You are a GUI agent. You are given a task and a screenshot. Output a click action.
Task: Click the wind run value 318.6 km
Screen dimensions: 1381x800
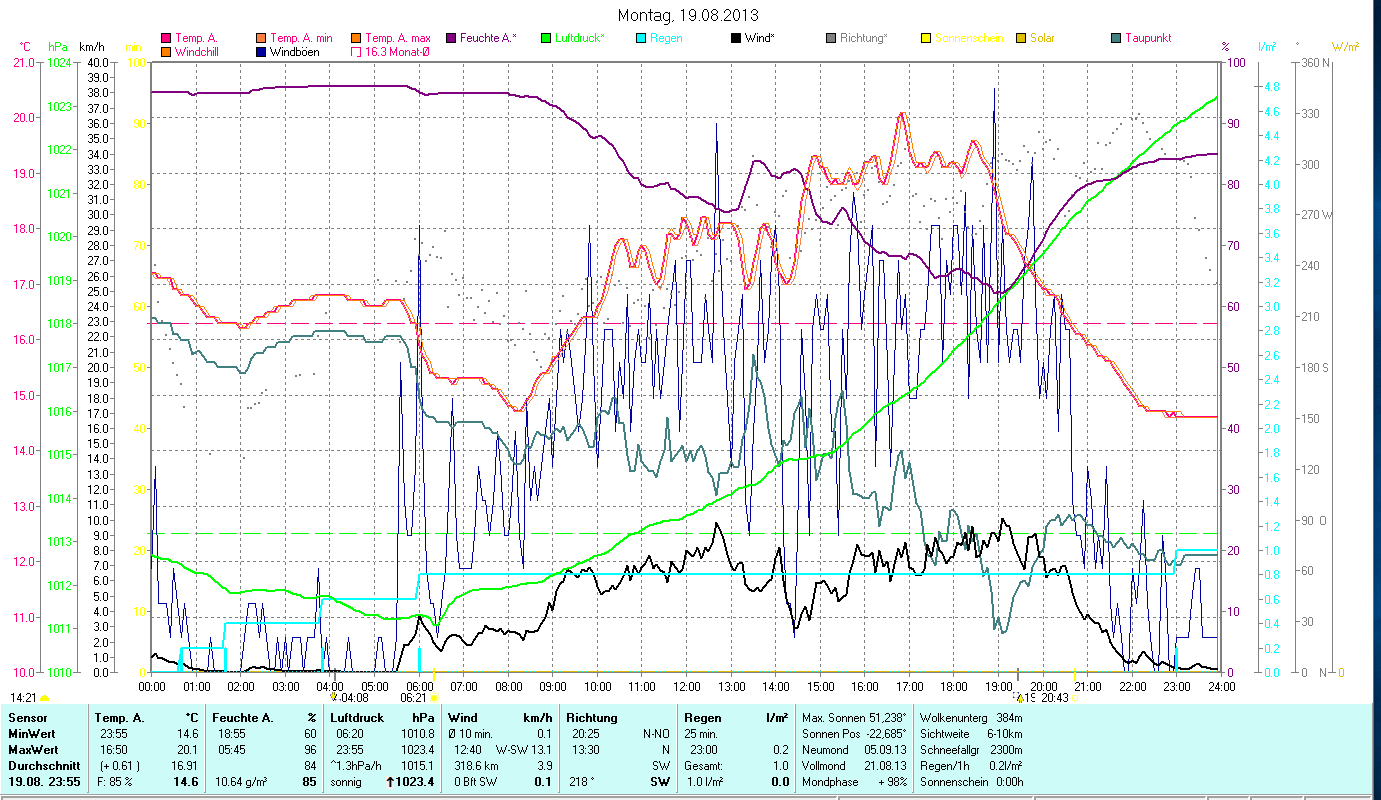click(x=474, y=766)
